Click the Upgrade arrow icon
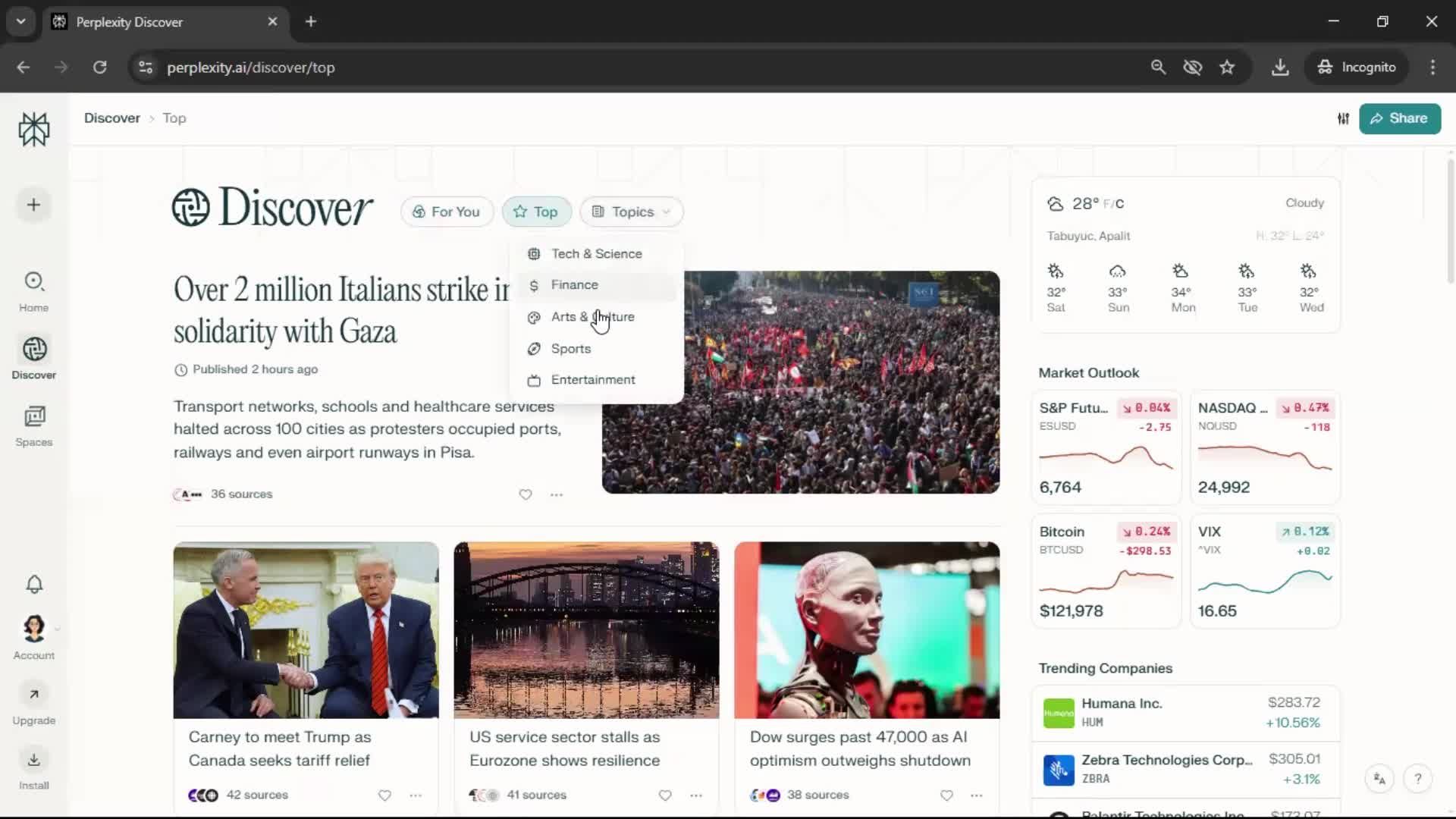This screenshot has height=819, width=1456. (x=34, y=694)
